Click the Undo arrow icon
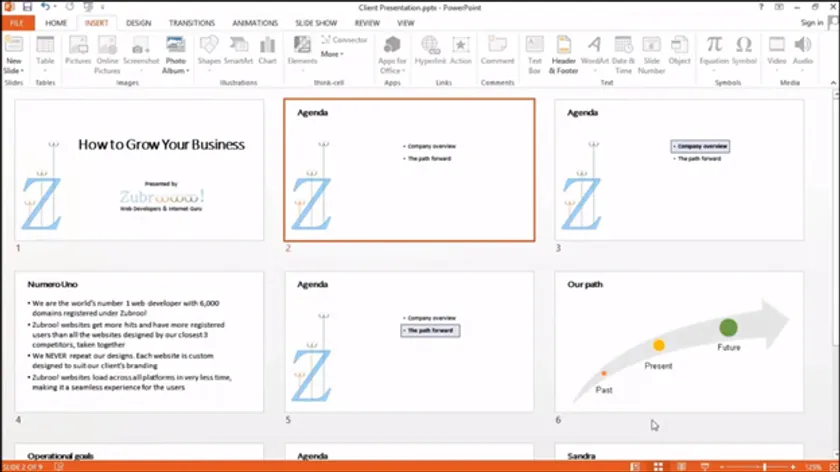 tap(45, 7)
